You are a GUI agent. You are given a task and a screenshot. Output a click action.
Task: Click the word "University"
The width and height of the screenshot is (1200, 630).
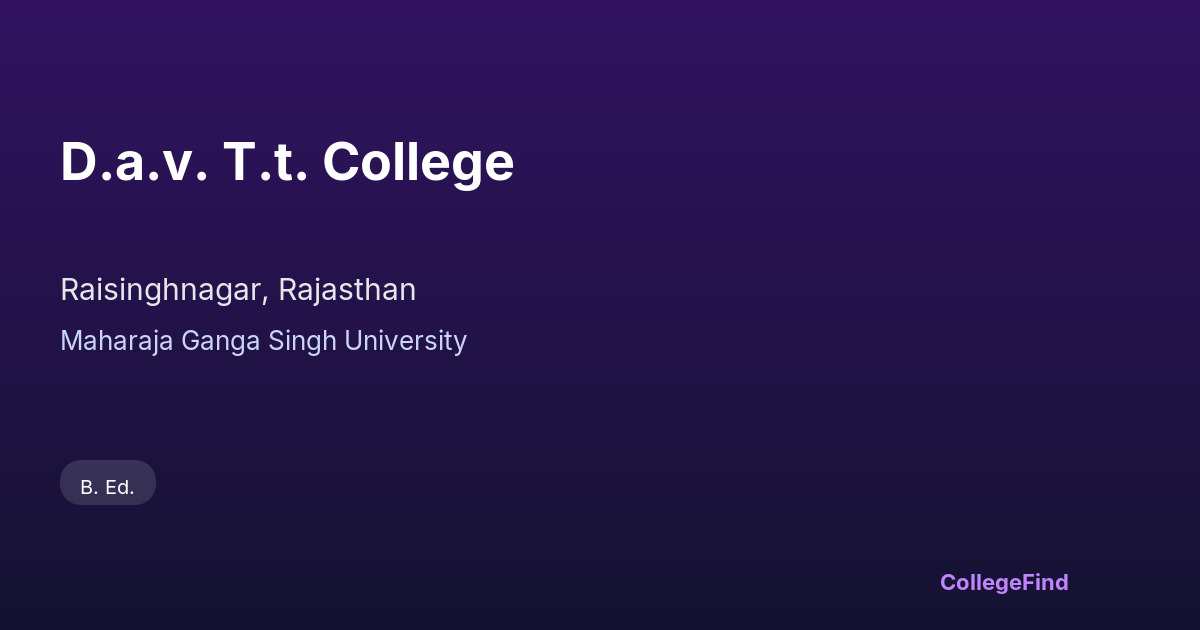[405, 341]
